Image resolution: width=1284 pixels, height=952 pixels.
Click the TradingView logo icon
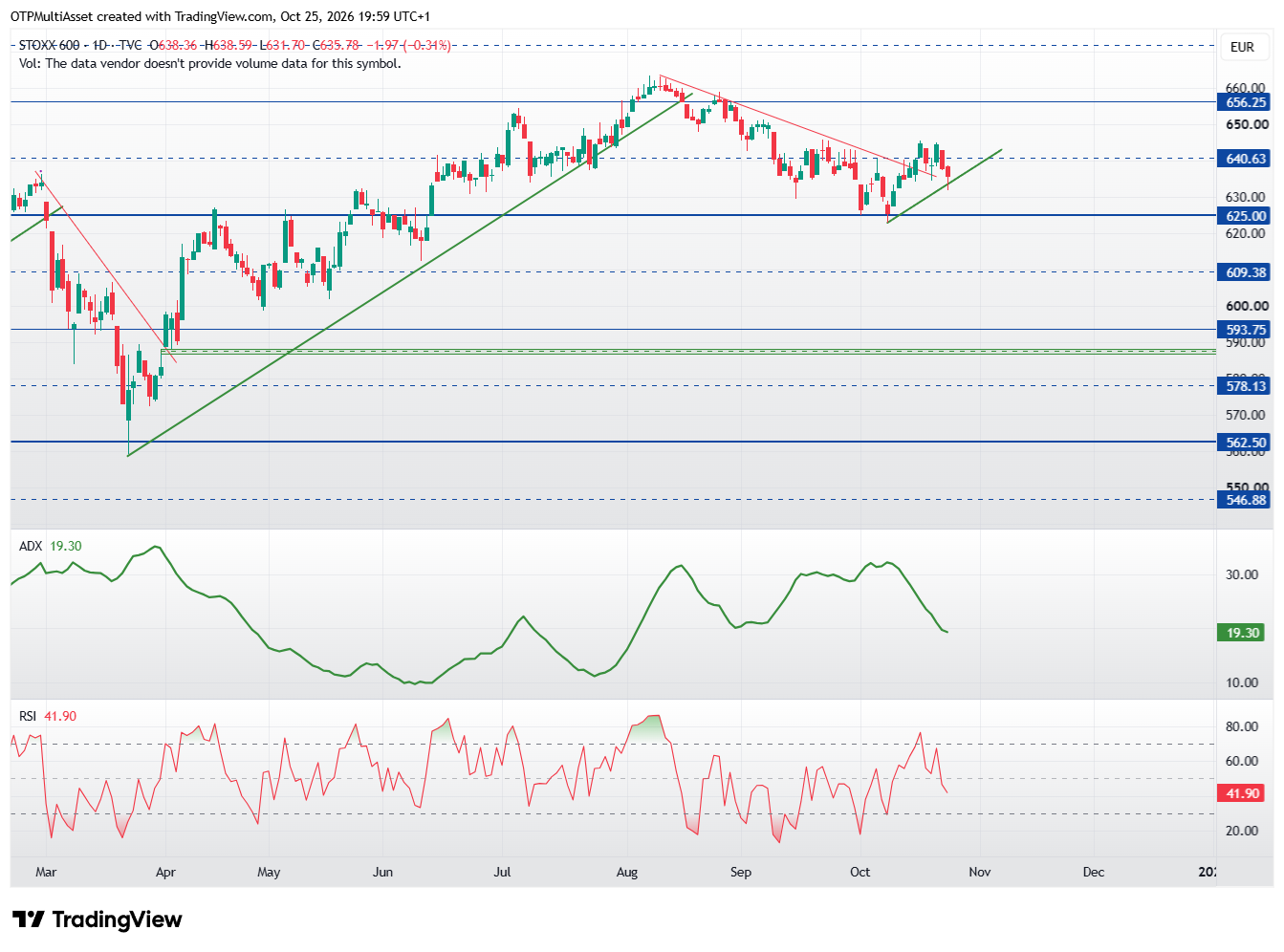click(28, 920)
